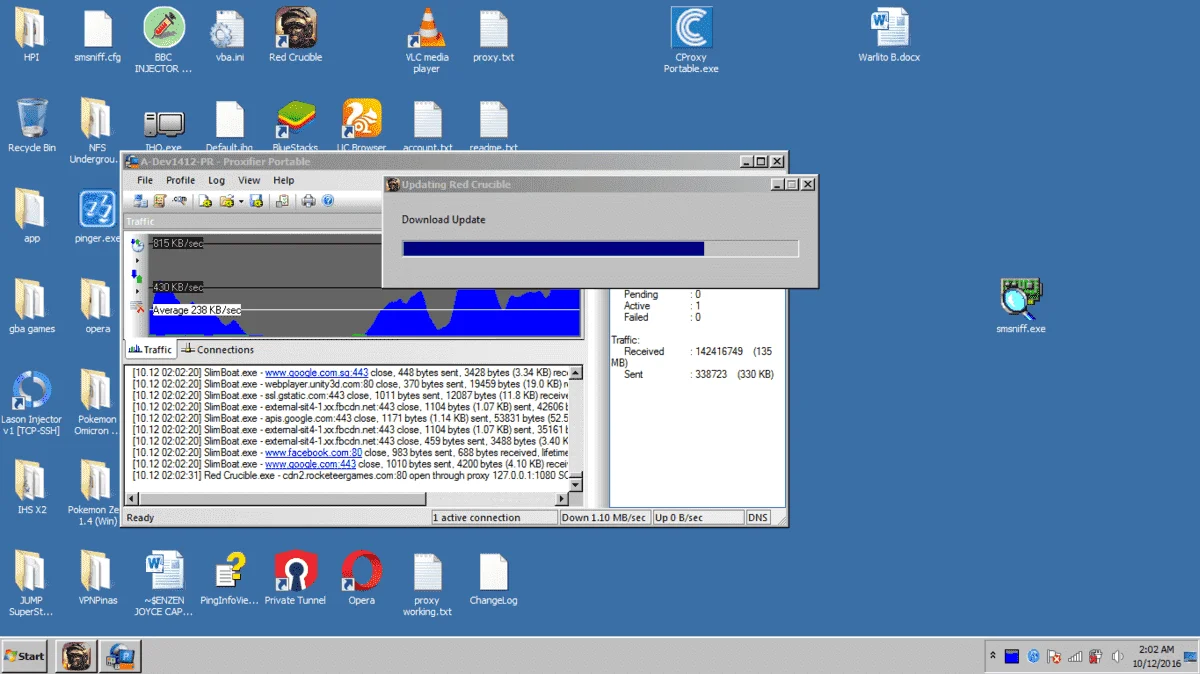1200x674 pixels.
Task: Open the Windows Start button
Action: click(x=26, y=656)
